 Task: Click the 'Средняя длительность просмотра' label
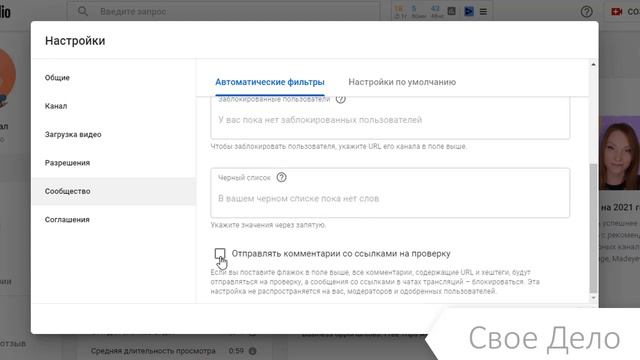click(x=153, y=351)
